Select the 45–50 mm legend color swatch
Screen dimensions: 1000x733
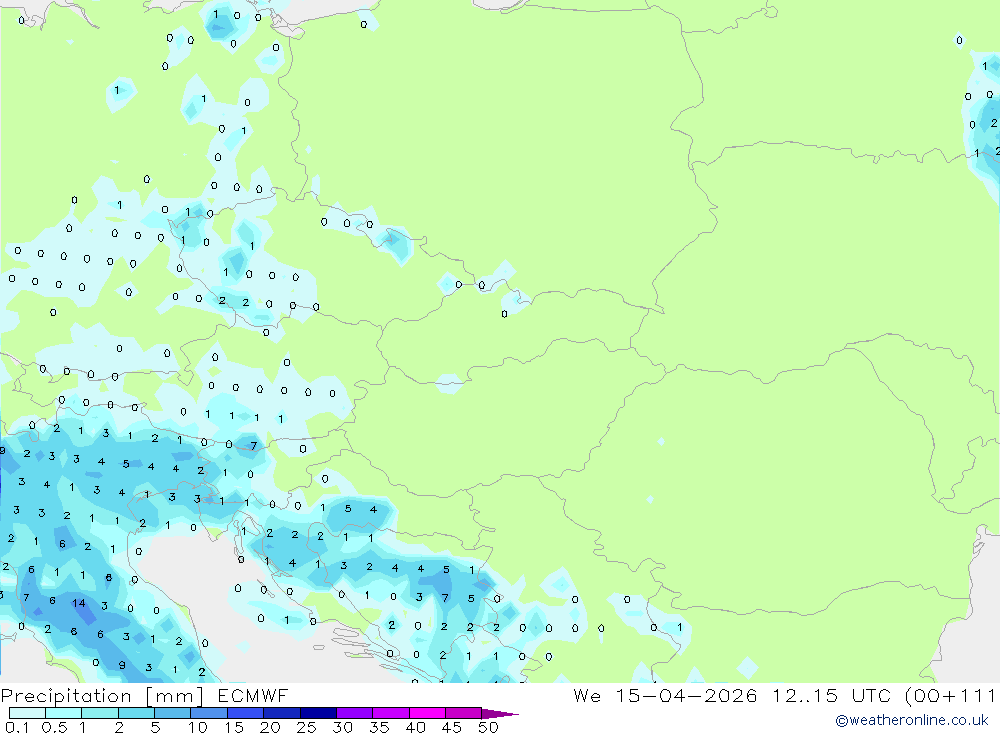point(463,713)
